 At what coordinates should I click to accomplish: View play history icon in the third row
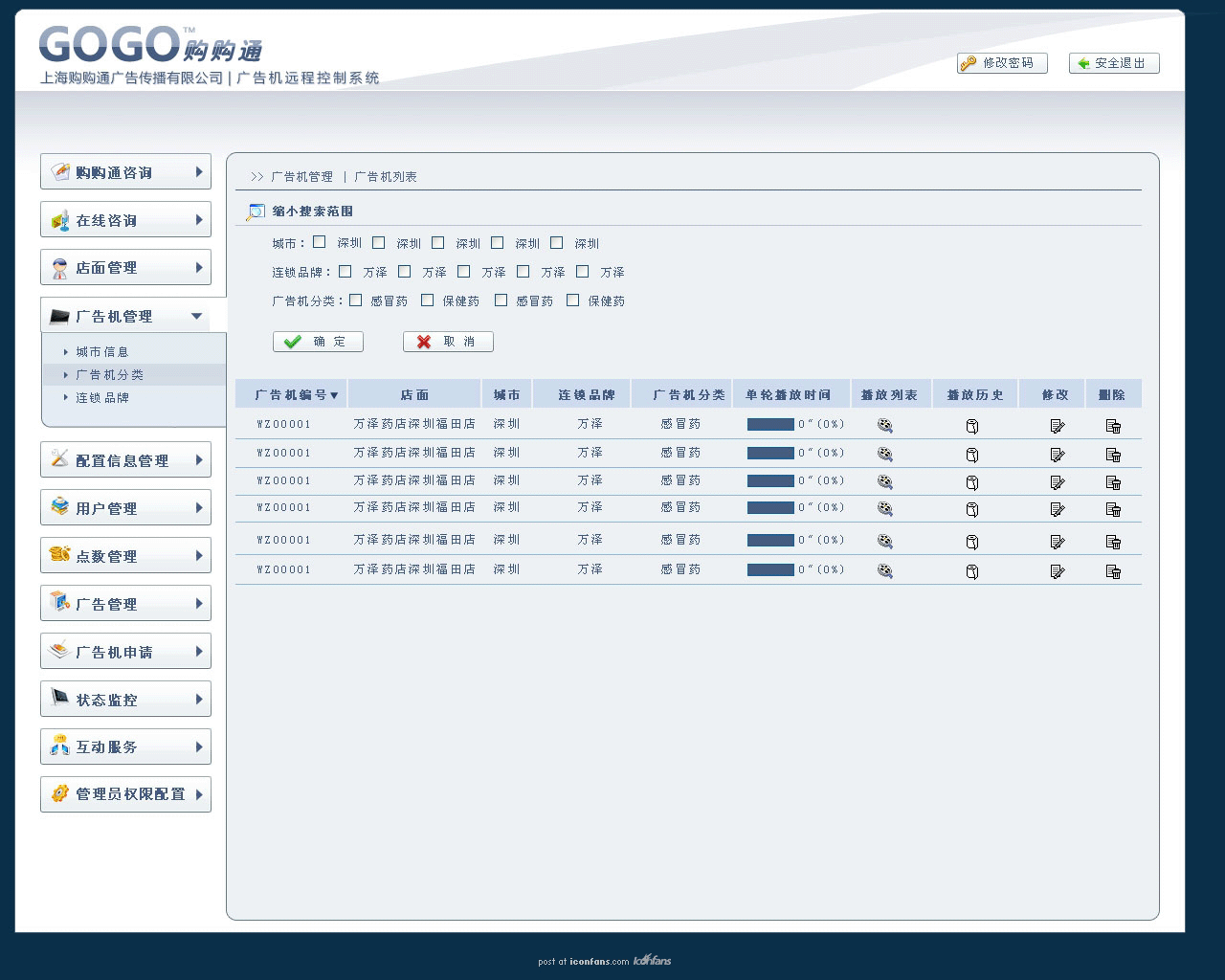tap(972, 482)
